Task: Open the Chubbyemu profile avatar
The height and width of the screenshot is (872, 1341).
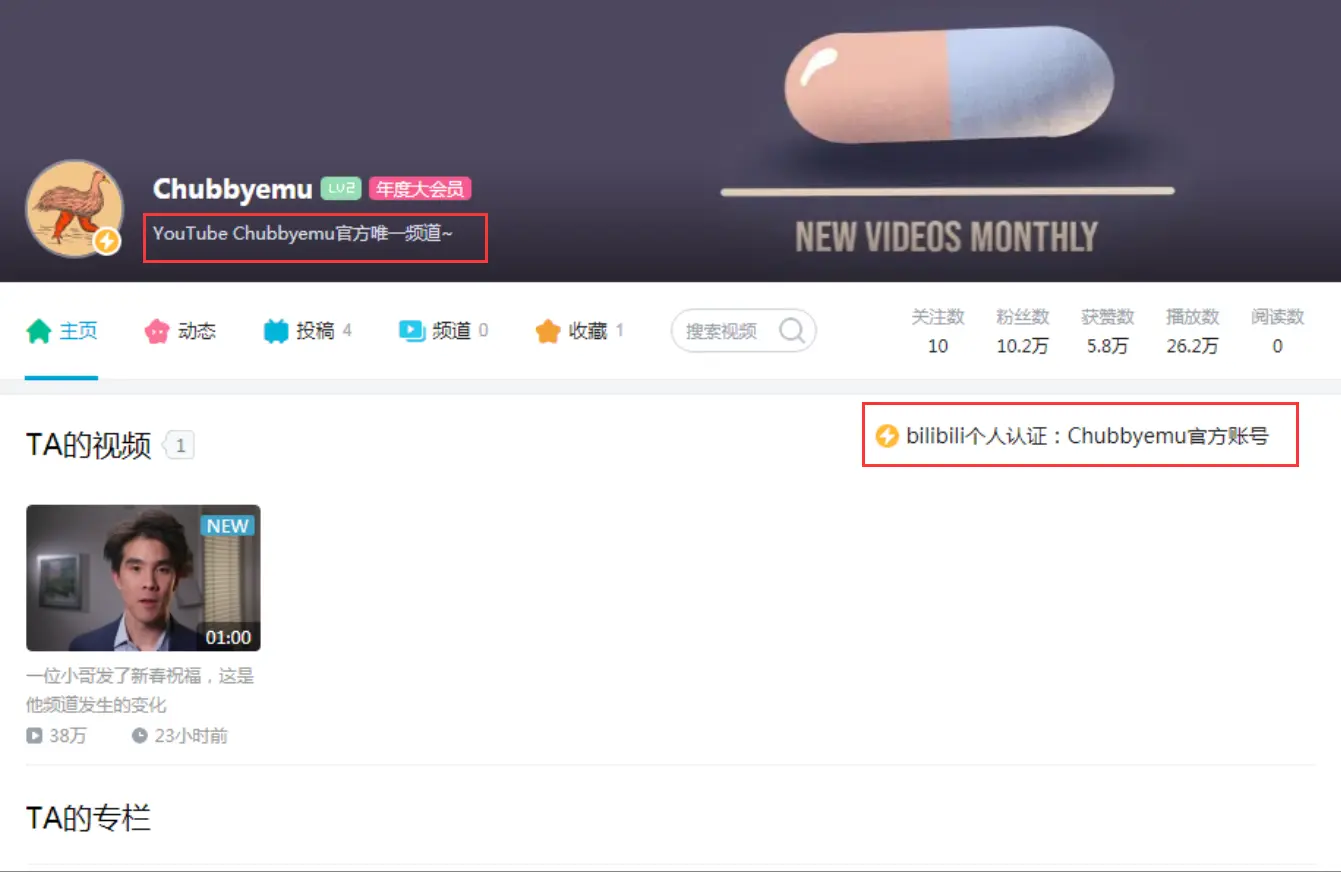Action: click(x=74, y=208)
